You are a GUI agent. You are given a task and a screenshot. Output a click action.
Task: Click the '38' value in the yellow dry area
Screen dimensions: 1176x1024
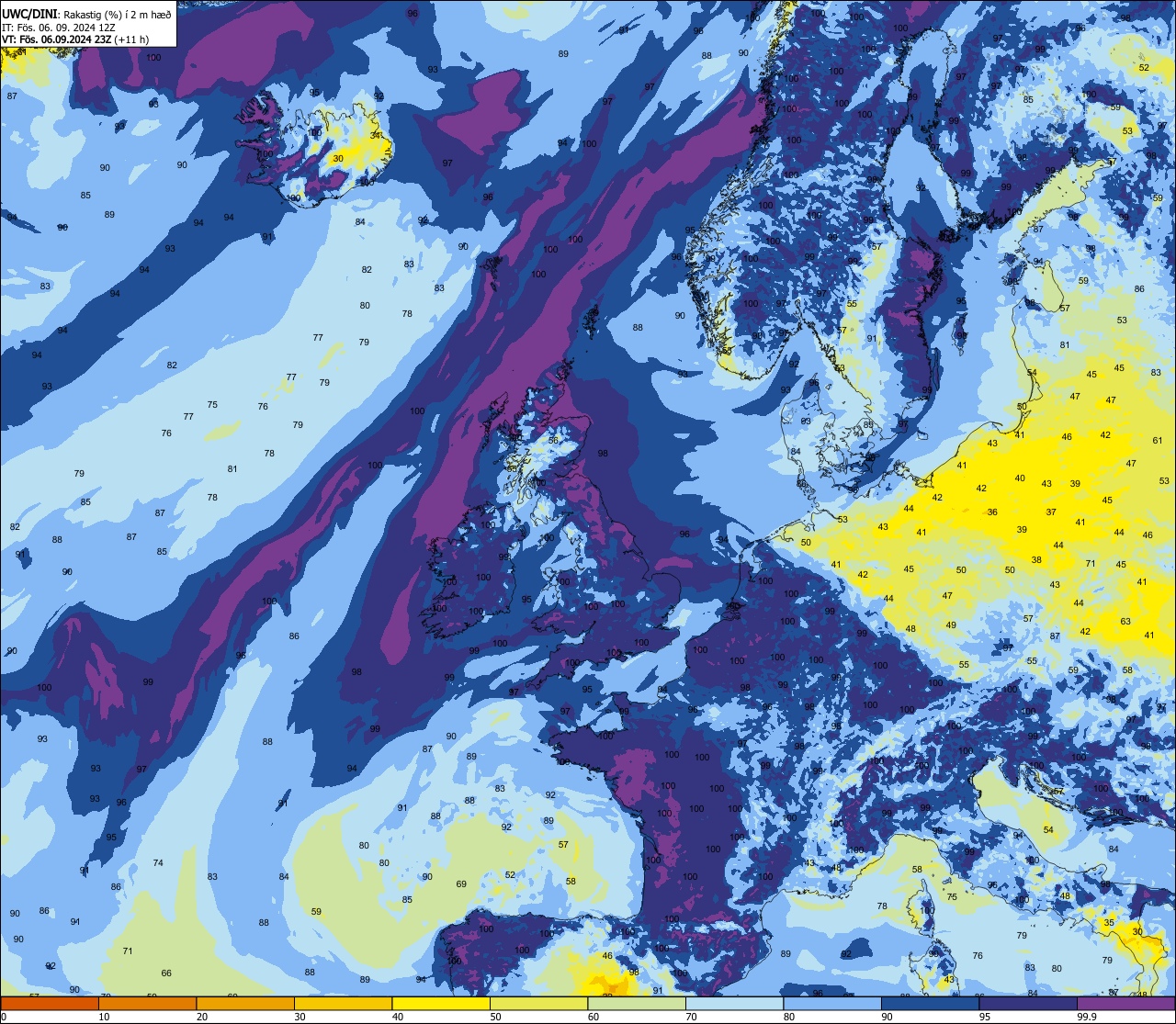[1036, 560]
